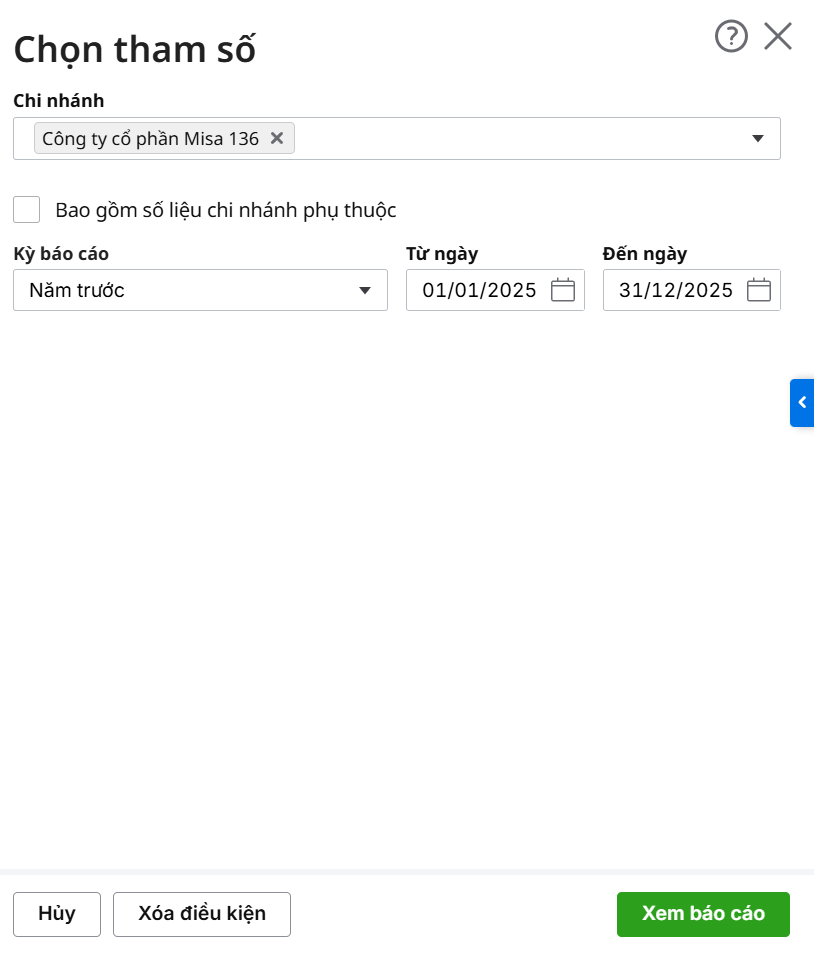814x953 pixels.
Task: Remove the Công ty cổ phần Misa 136 chip
Action: tap(277, 138)
